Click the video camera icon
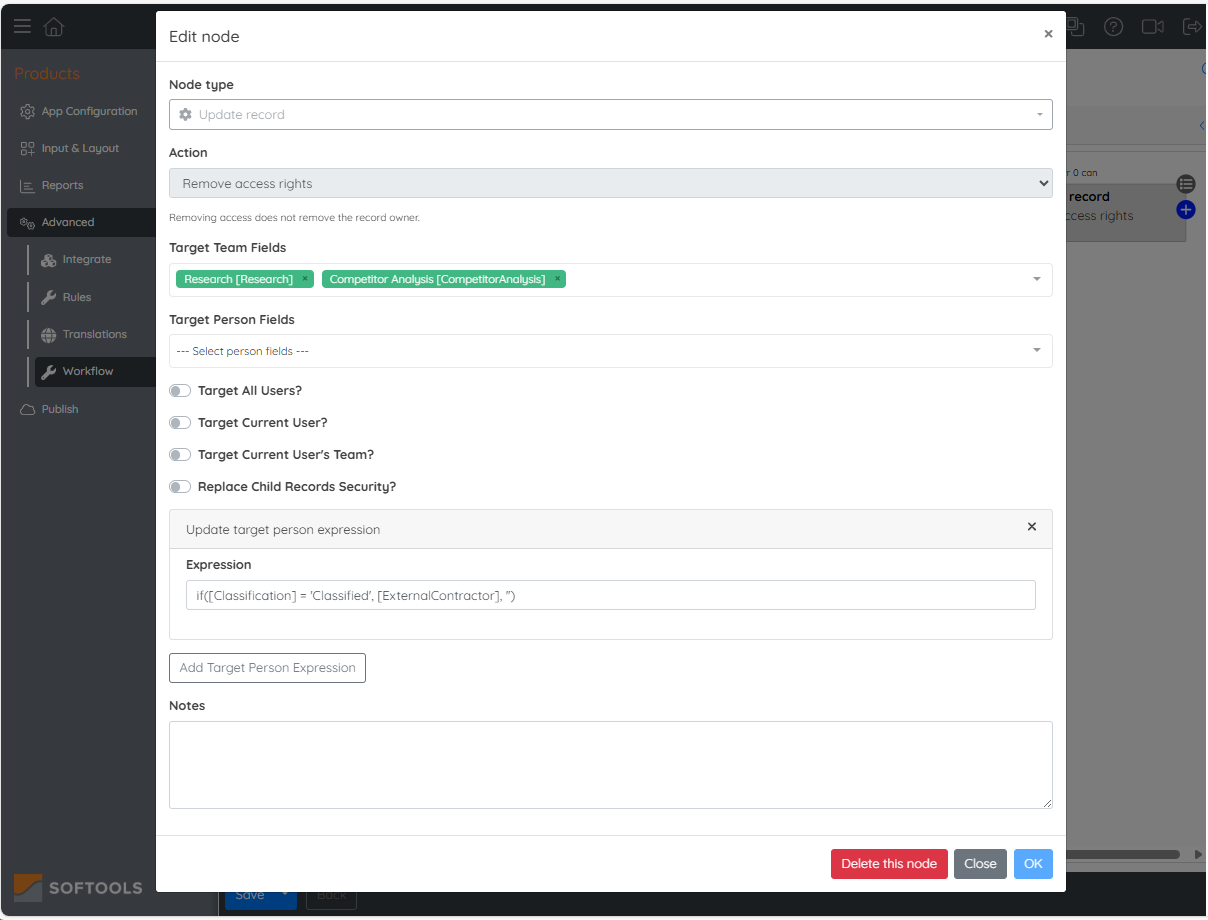Image resolution: width=1208 pixels, height=920 pixels. 1153,27
